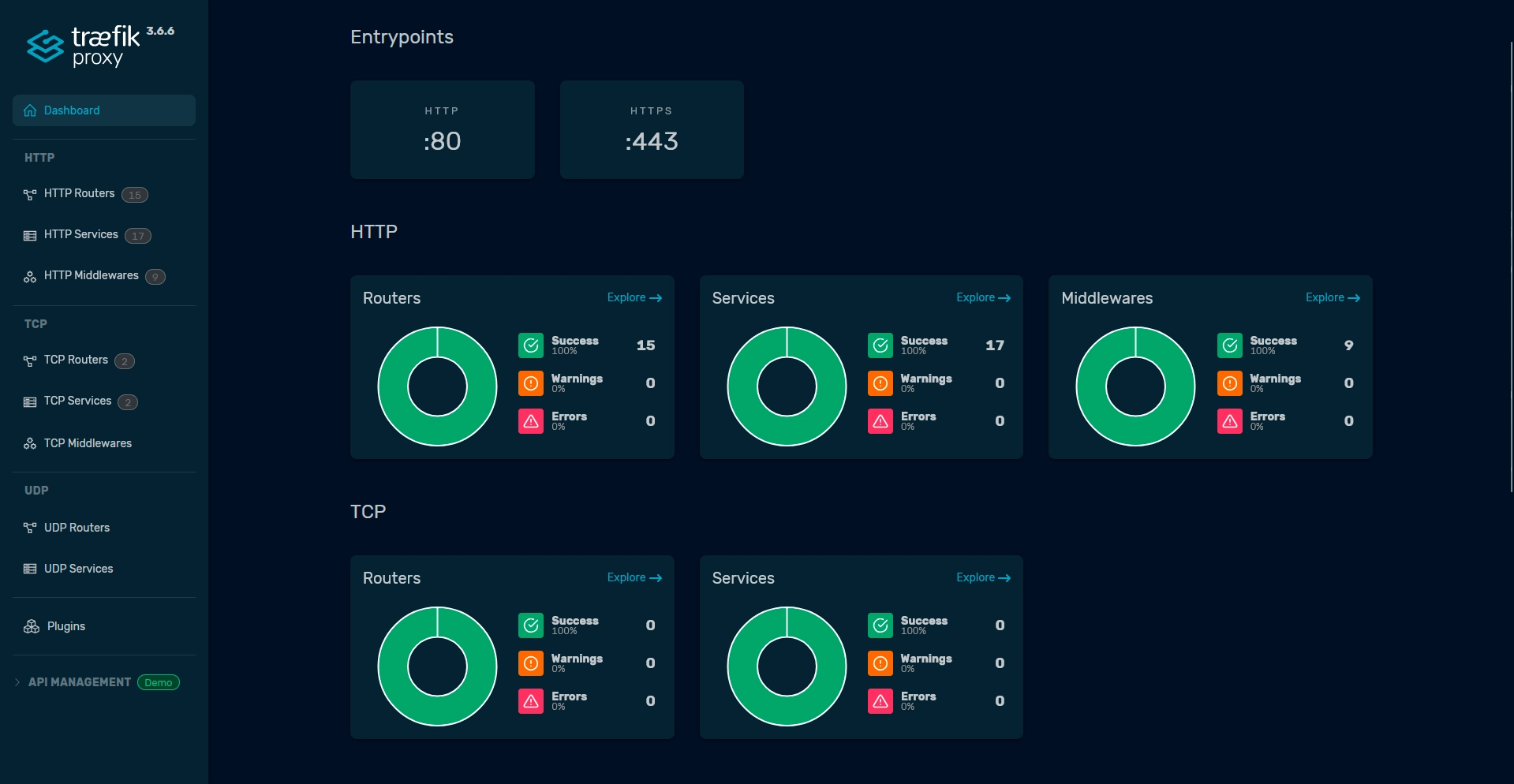
Task: Click the Dashboard home icon
Action: point(30,110)
